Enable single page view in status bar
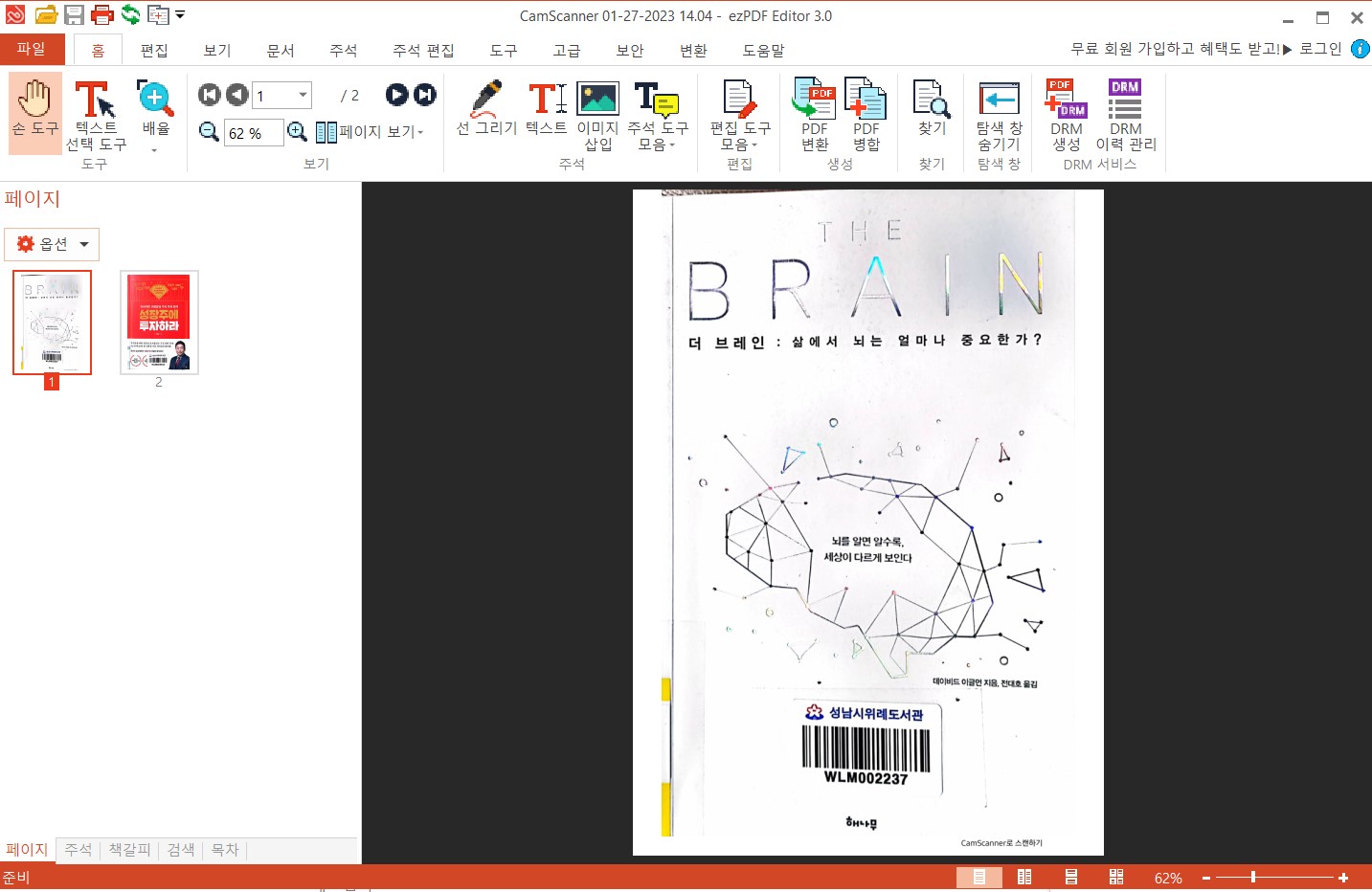1372x892 pixels. (x=979, y=877)
